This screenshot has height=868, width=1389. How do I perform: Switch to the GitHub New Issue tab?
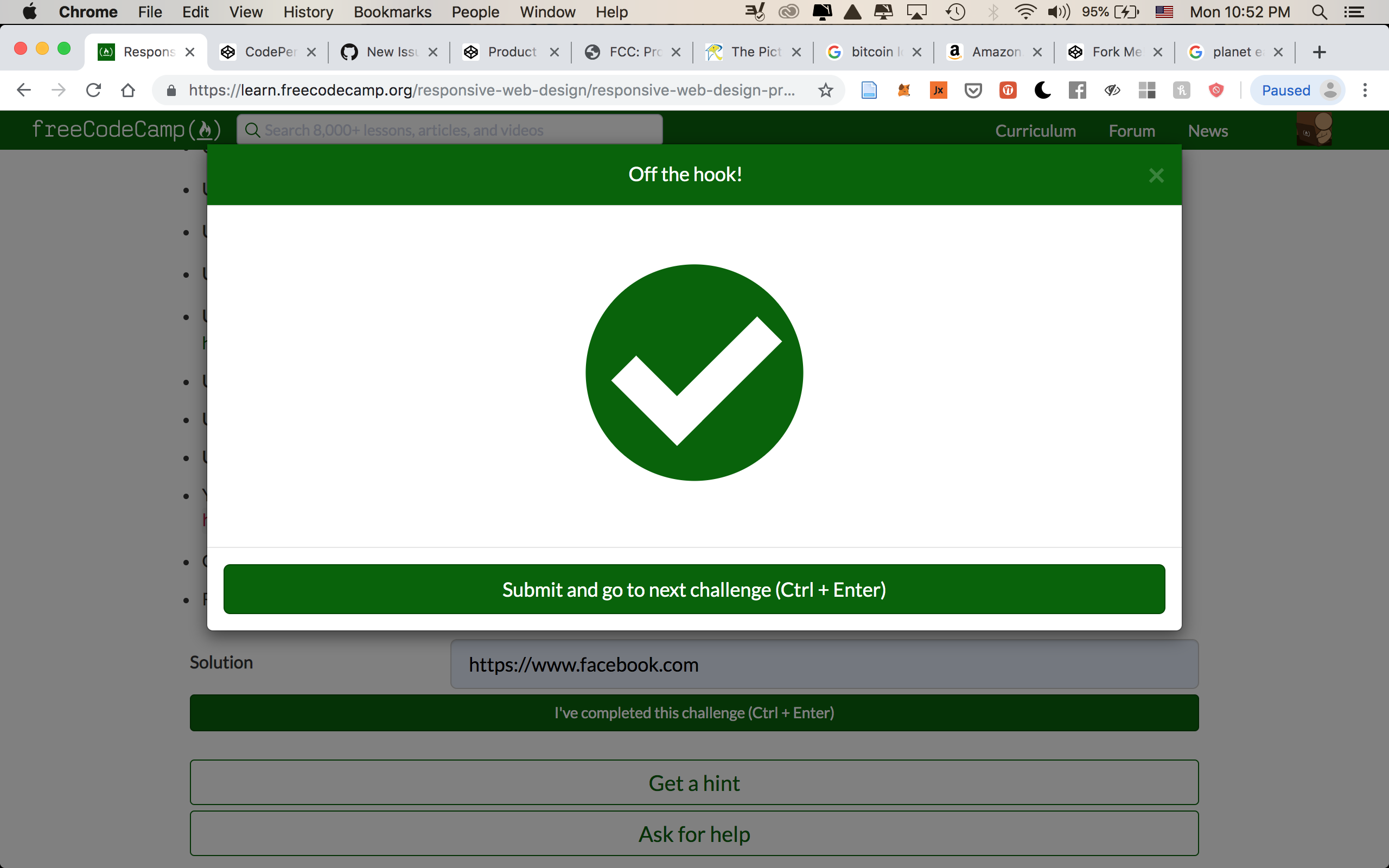coord(390,52)
